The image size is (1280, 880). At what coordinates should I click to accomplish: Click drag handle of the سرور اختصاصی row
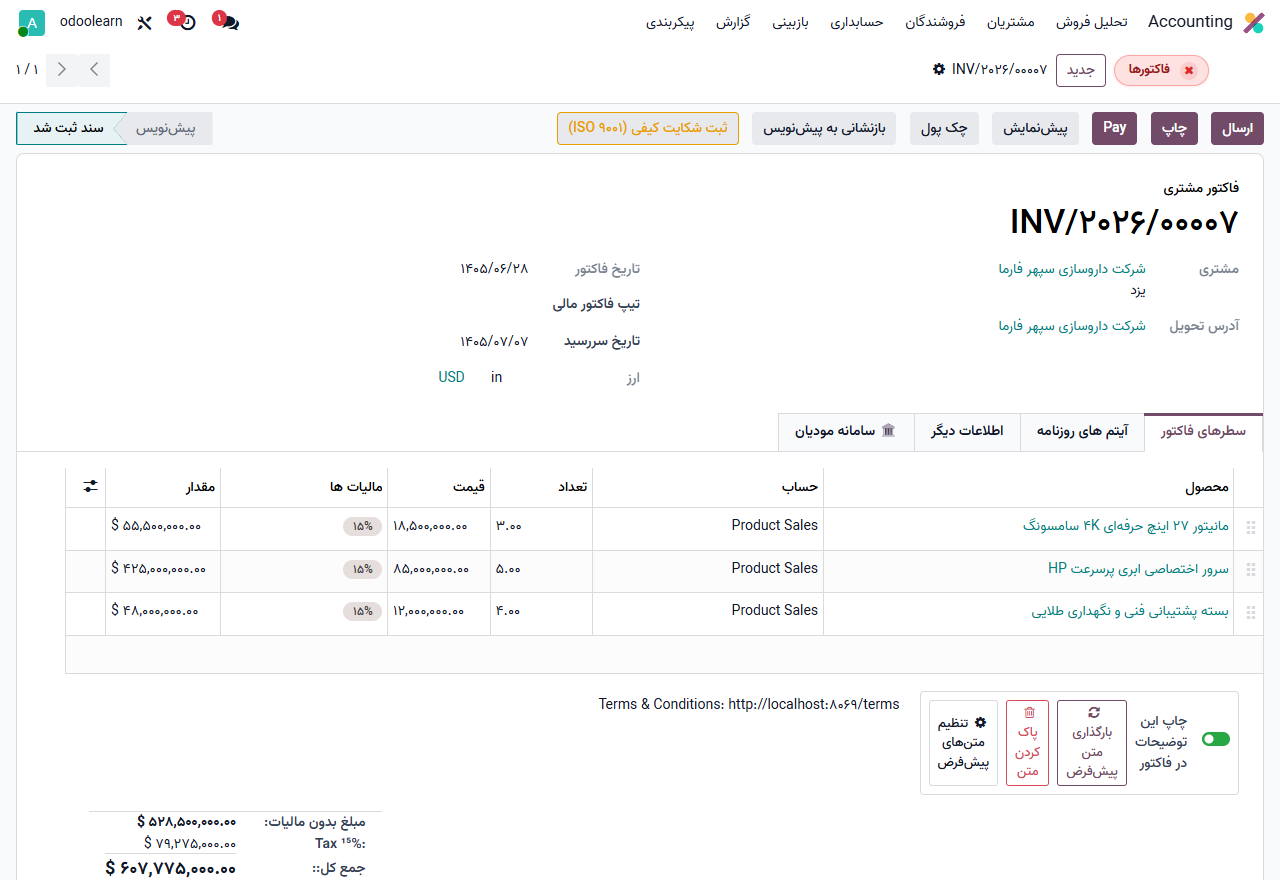(x=1250, y=570)
